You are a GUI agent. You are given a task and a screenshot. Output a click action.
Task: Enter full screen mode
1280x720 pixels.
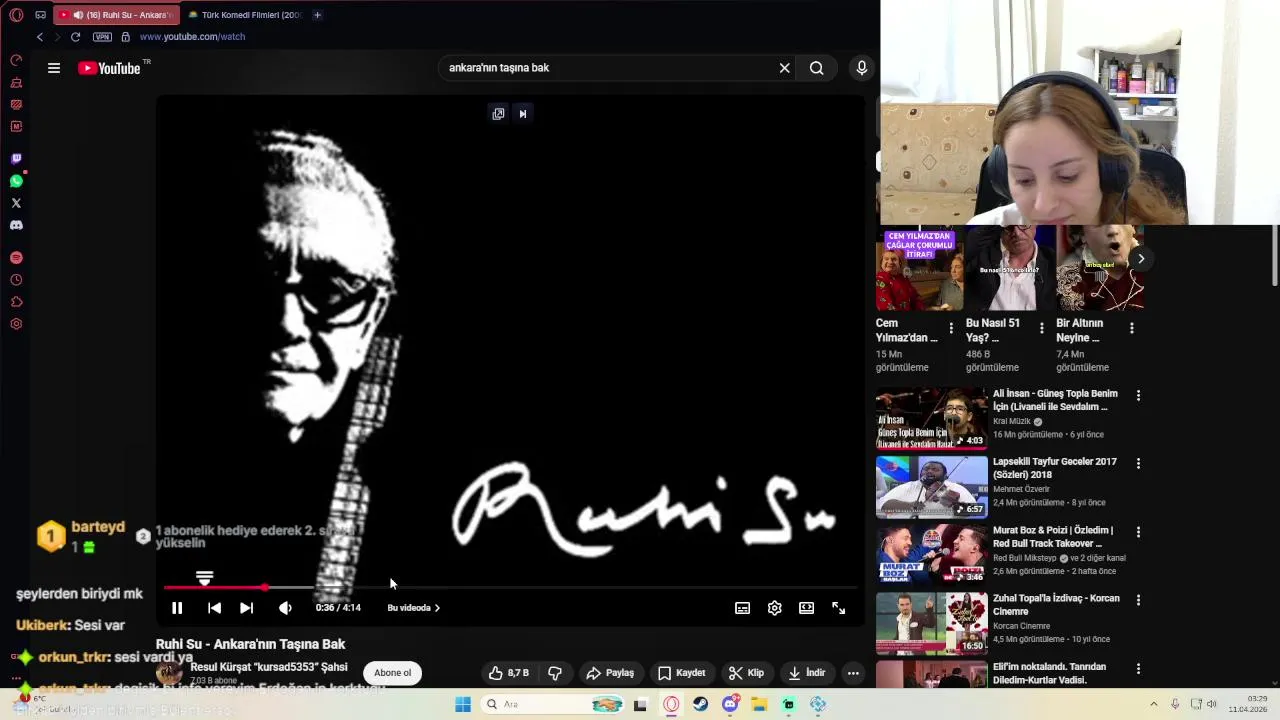click(x=839, y=608)
